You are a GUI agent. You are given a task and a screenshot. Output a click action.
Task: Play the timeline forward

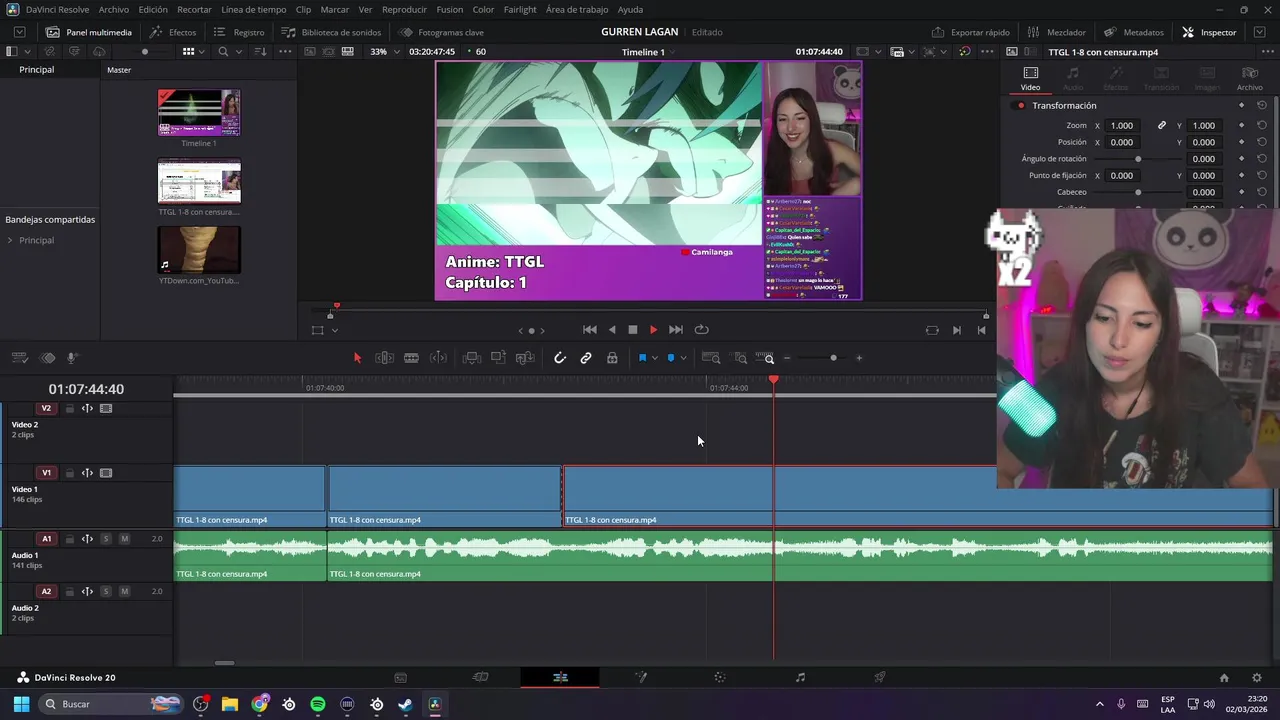(x=653, y=330)
